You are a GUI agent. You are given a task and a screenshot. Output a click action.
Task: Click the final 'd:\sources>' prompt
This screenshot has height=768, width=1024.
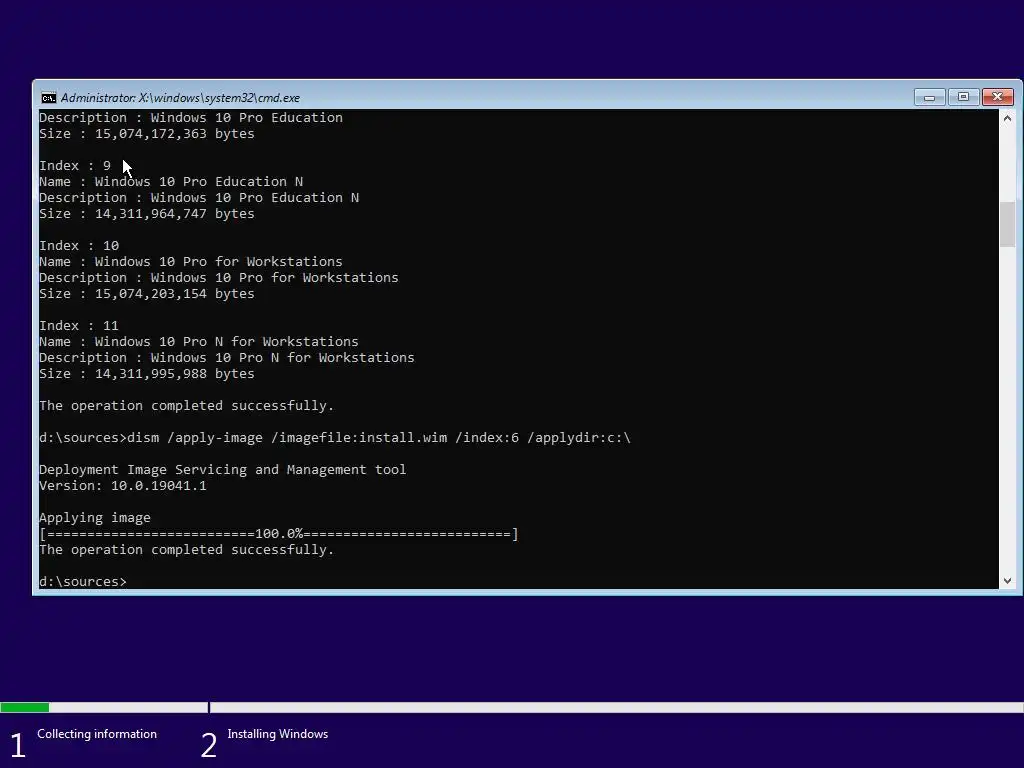83,581
